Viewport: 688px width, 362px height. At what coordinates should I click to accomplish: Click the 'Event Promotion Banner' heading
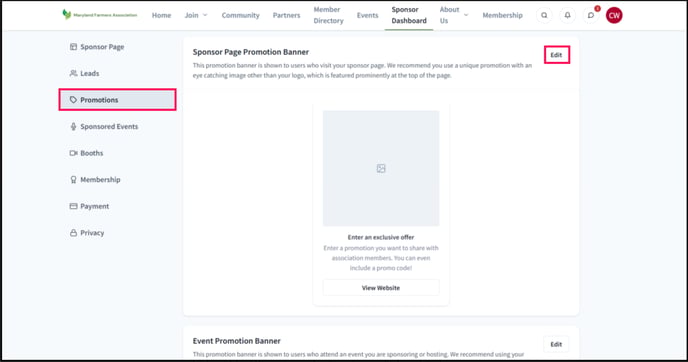pyautogui.click(x=236, y=340)
